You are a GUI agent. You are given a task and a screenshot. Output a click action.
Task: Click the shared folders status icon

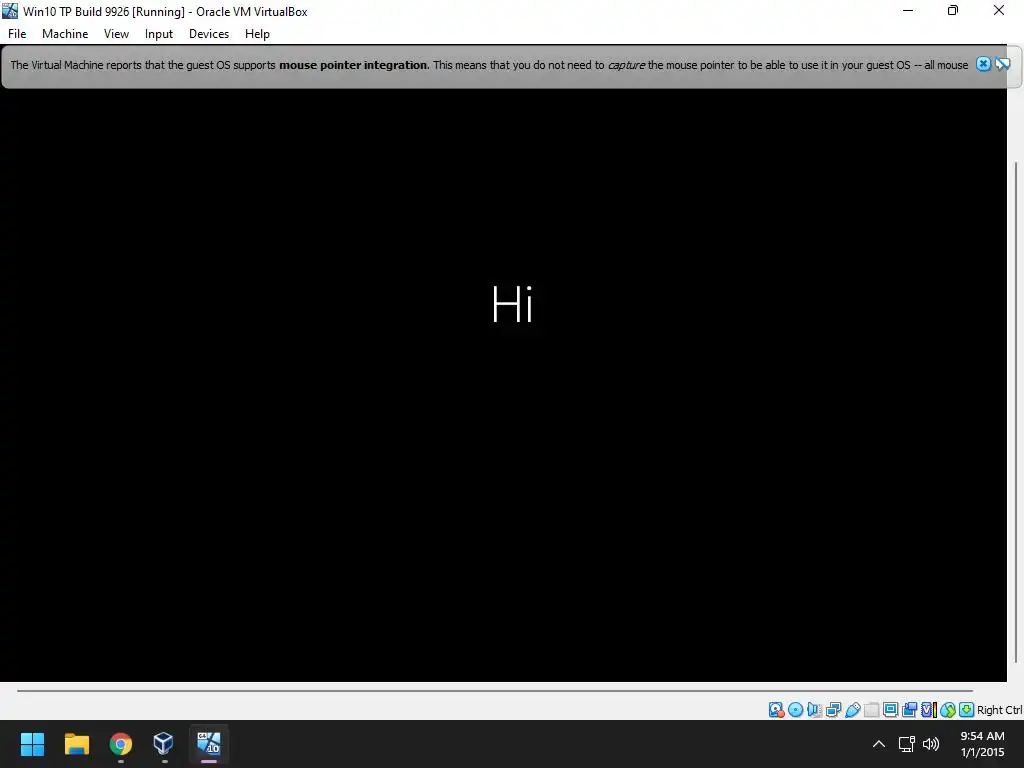pyautogui.click(x=871, y=710)
